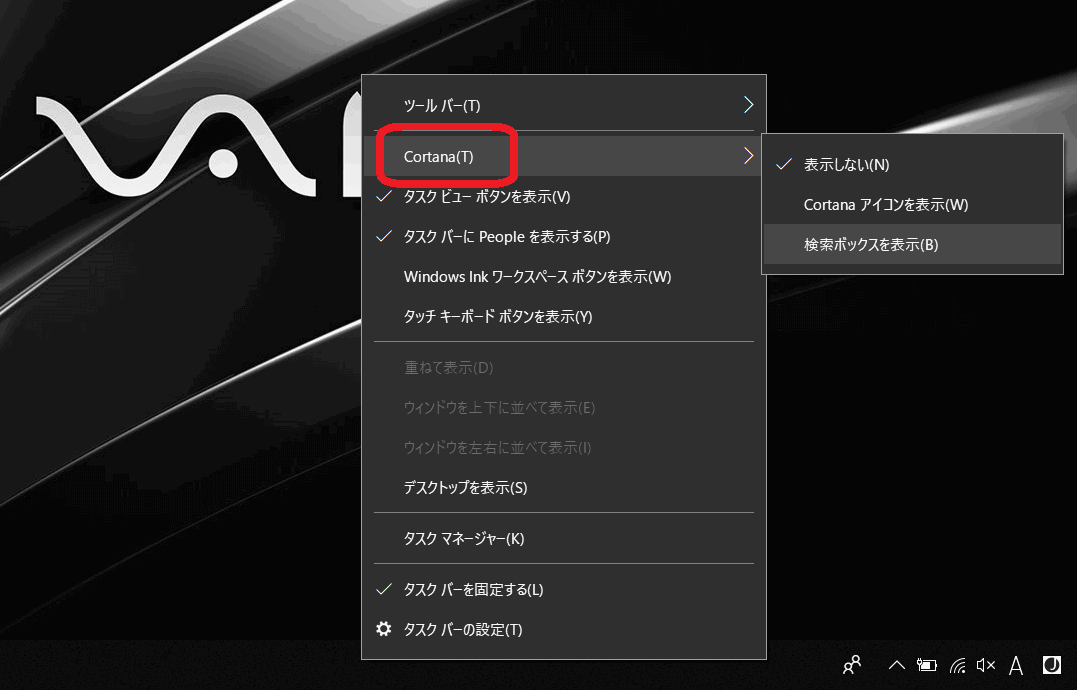
Task: Open the People icon in the taskbar
Action: coord(852,665)
